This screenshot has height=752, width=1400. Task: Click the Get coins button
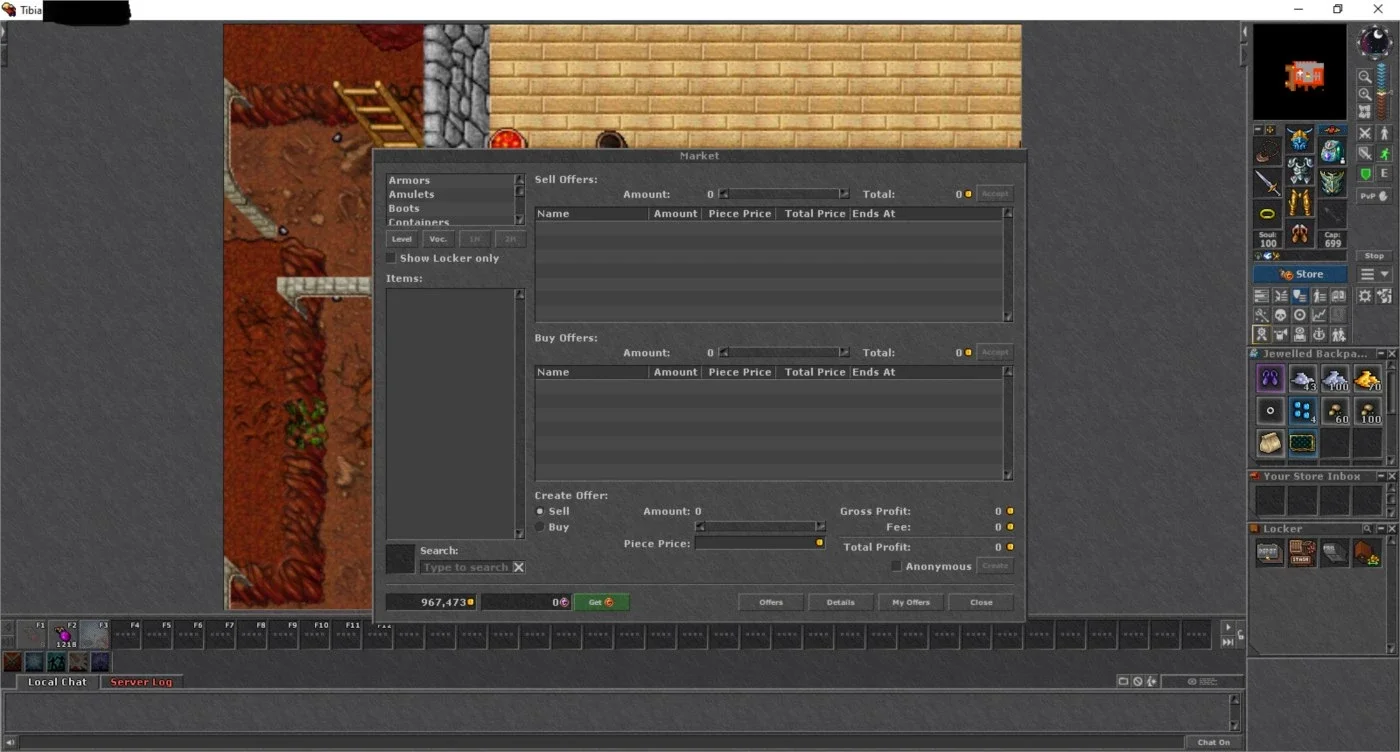tap(601, 602)
